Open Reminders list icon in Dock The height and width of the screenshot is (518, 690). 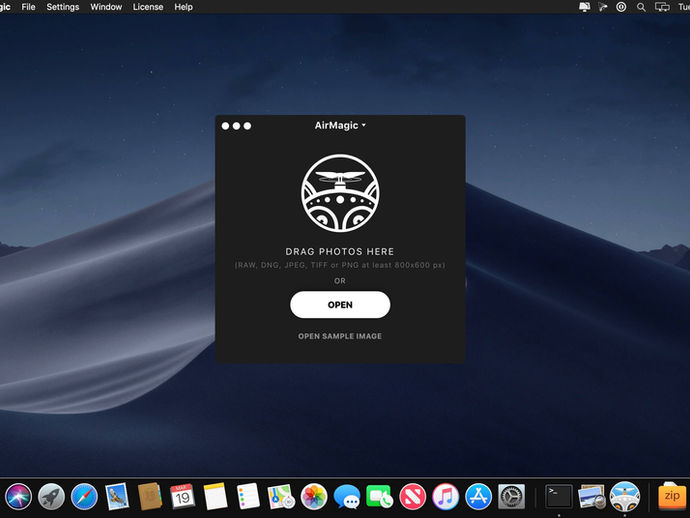click(248, 496)
